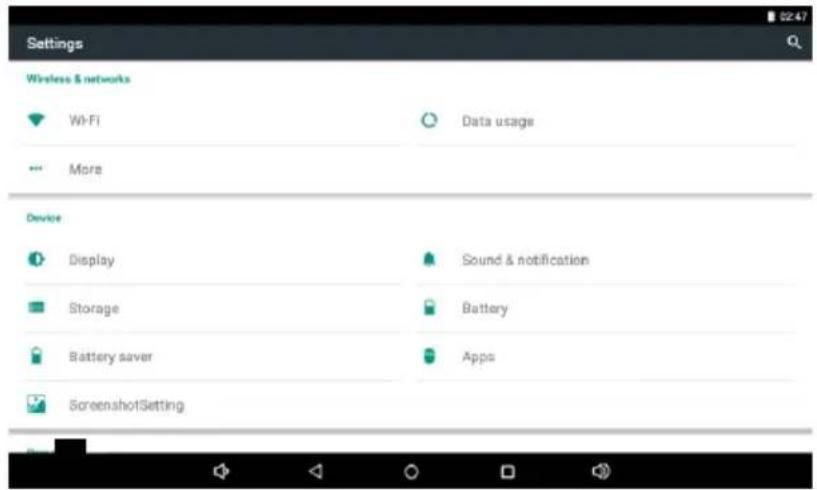The height and width of the screenshot is (490, 817).
Task: Check battery indicator in status bar
Action: click(771, 17)
